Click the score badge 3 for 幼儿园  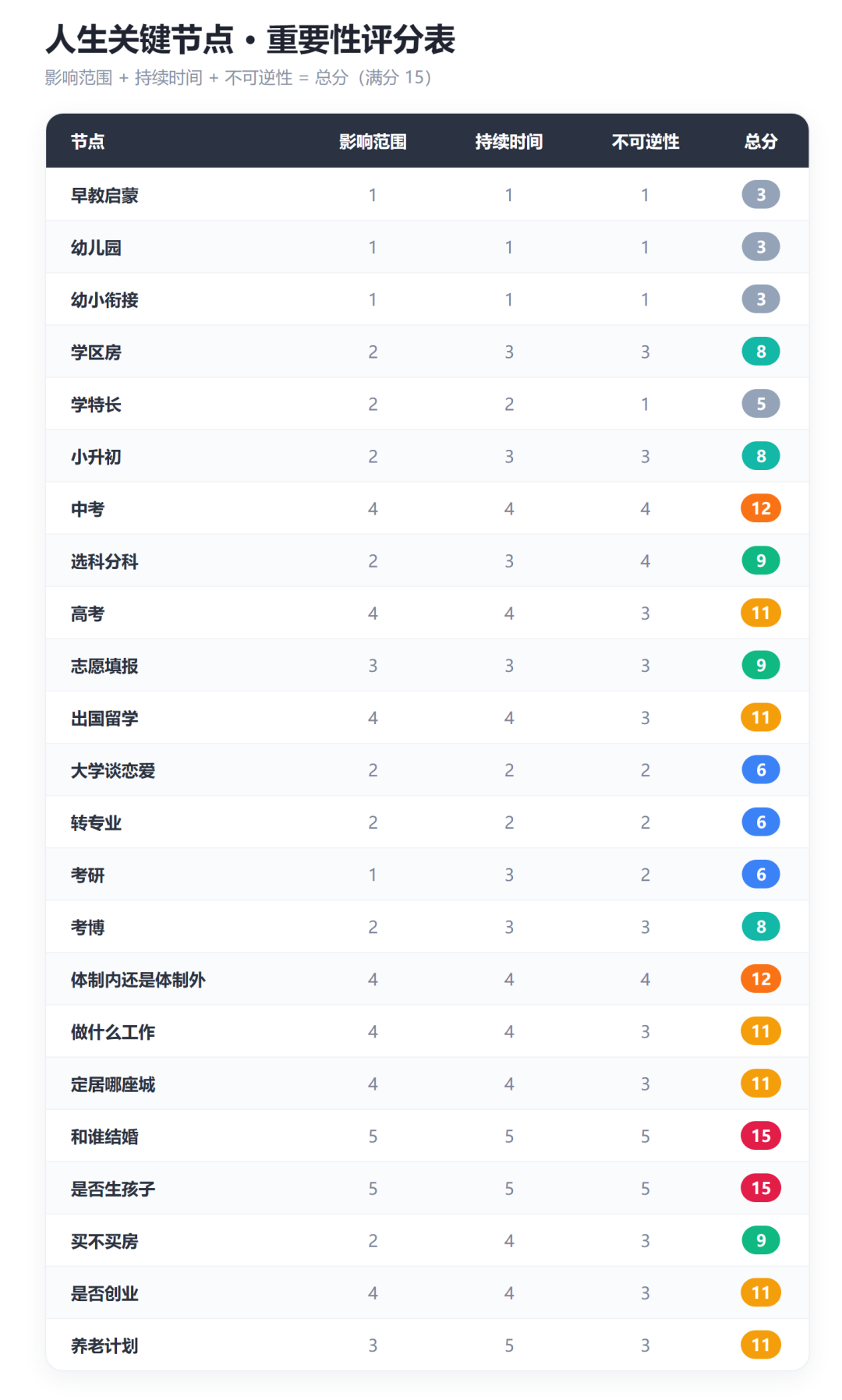(x=761, y=246)
